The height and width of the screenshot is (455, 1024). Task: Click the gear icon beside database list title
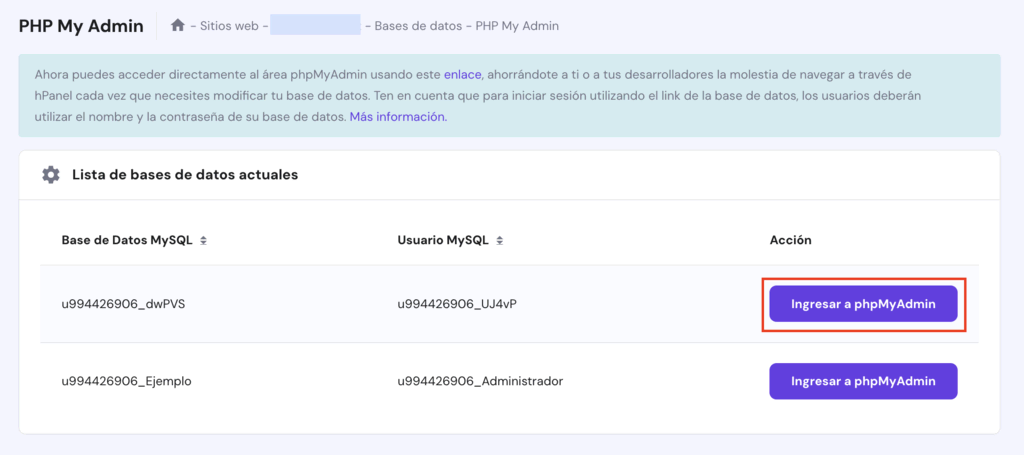(x=50, y=175)
